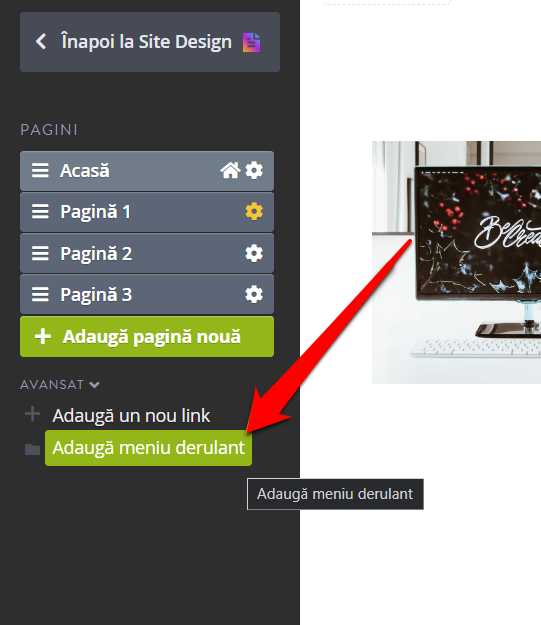Open settings gear for Pagină 2

[x=254, y=253]
